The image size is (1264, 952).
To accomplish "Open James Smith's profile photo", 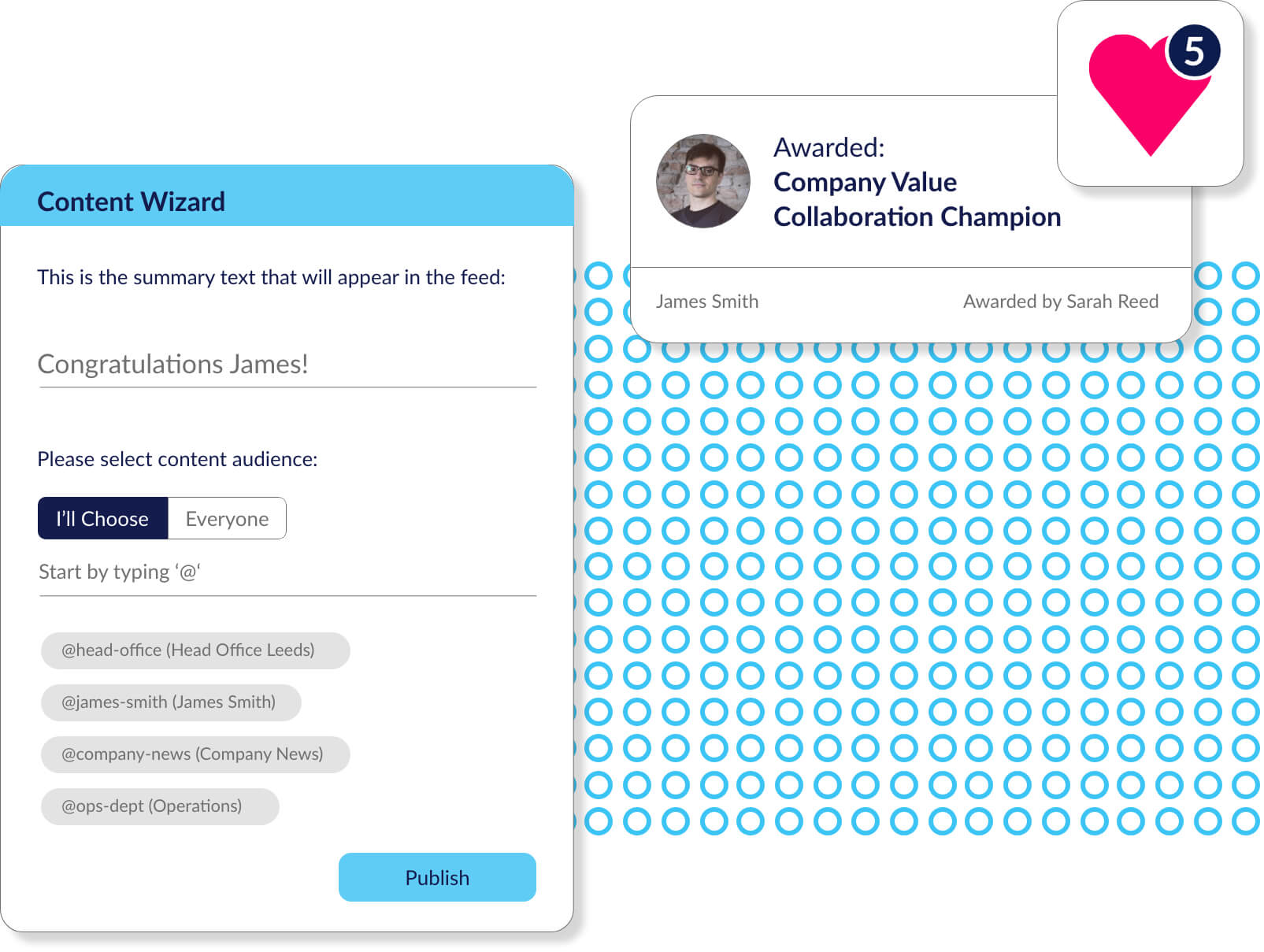I will (703, 181).
